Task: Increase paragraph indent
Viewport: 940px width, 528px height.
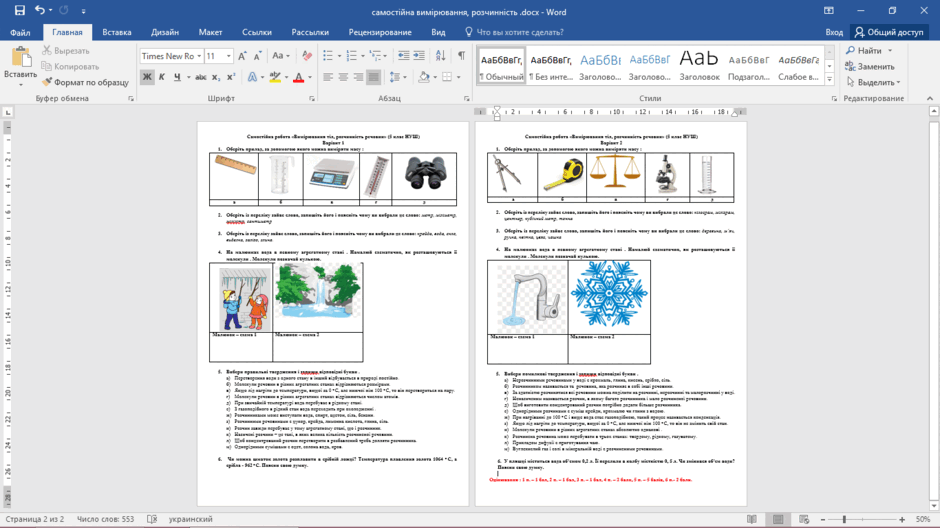Action: (x=419, y=56)
